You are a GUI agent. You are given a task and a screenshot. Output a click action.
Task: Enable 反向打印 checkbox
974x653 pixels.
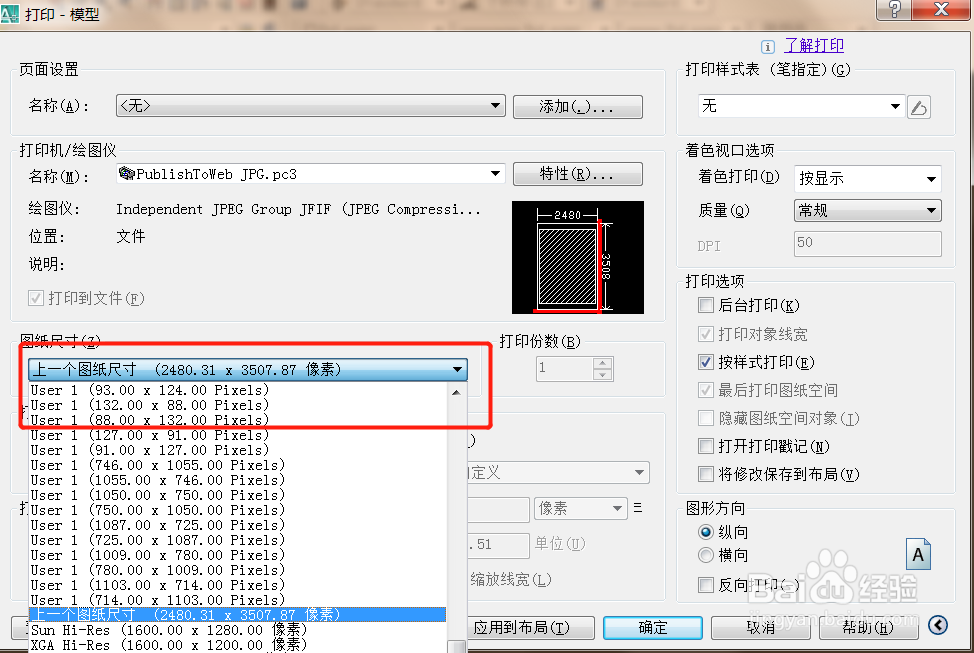706,585
